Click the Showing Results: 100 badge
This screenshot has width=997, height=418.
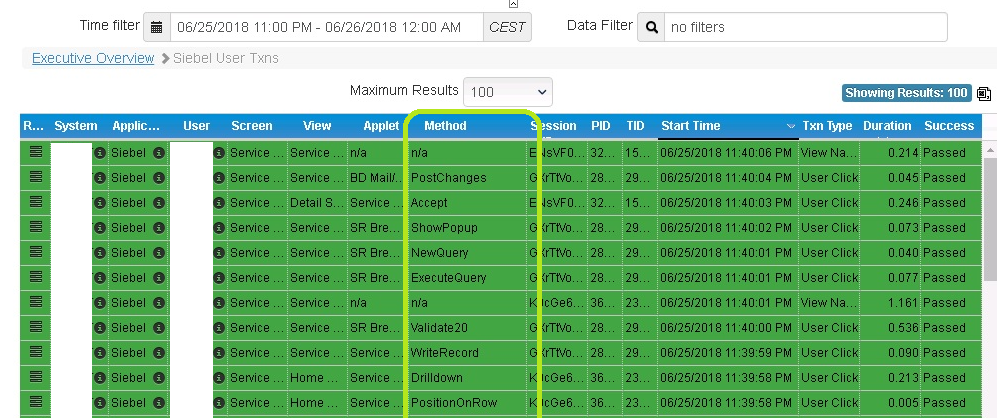pyautogui.click(x=906, y=93)
